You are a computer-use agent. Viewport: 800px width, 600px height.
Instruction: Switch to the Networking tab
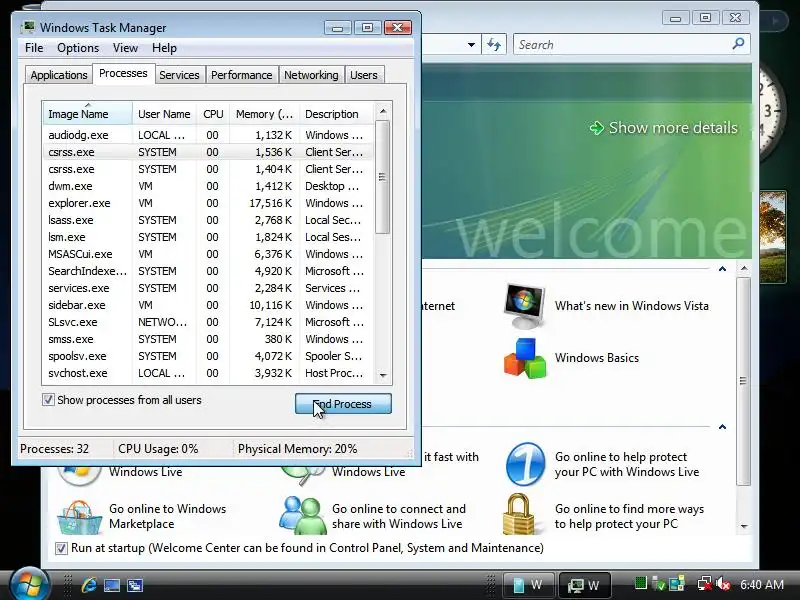(x=311, y=75)
